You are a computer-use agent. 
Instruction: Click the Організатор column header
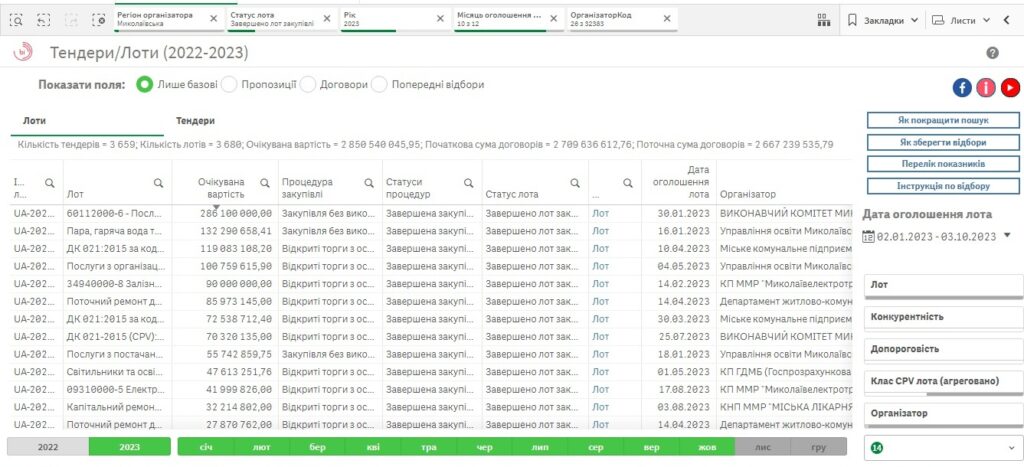[747, 194]
